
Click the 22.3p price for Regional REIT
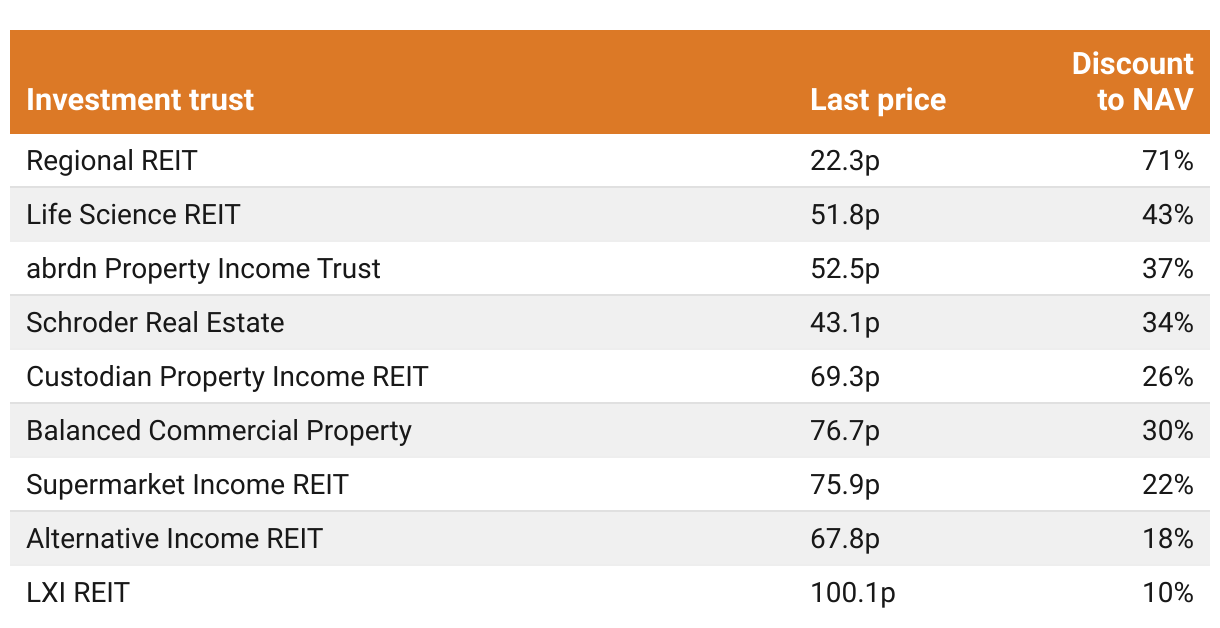(x=845, y=161)
